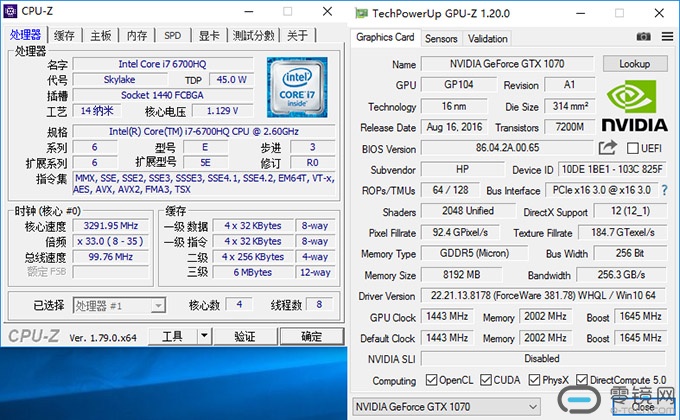This screenshot has height=420, width=680.
Task: Click the BIOS Version field 86.04.2A.00.65
Action: point(507,148)
